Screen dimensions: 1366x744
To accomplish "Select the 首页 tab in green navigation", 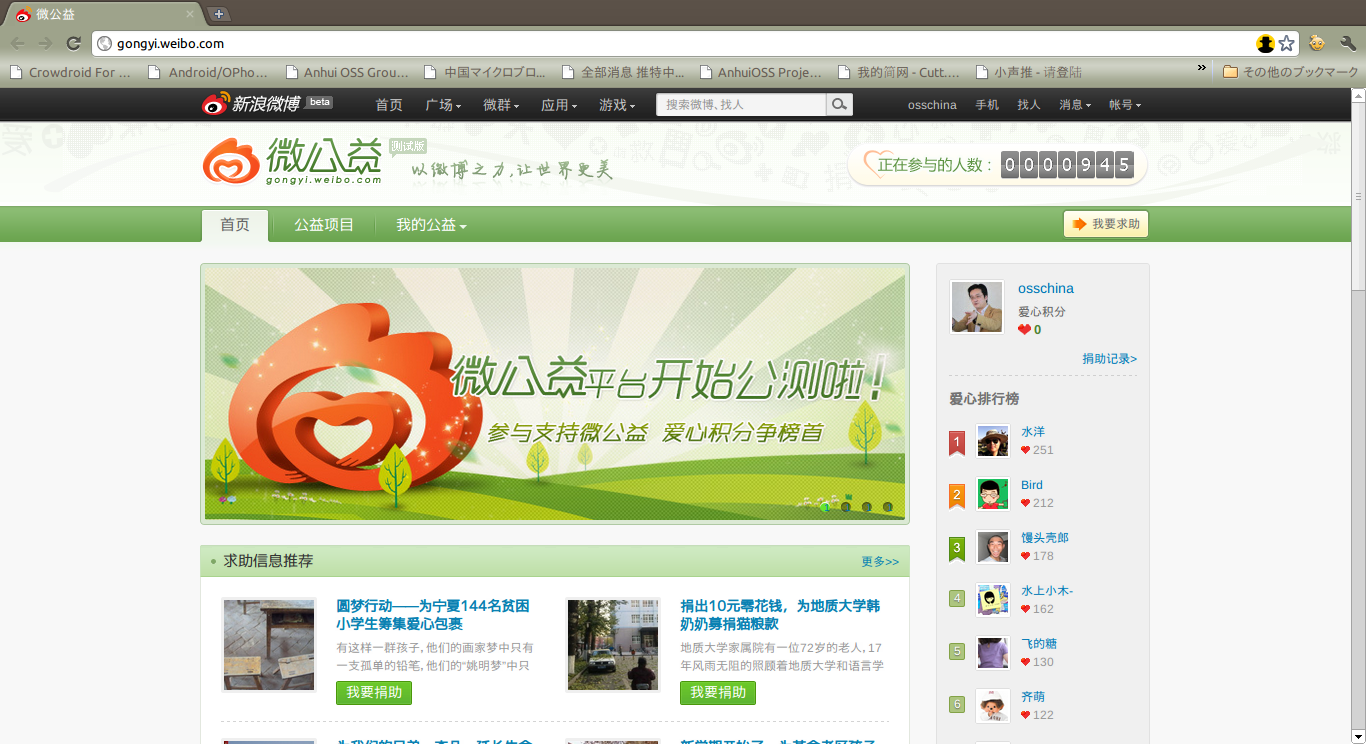I will (x=235, y=225).
